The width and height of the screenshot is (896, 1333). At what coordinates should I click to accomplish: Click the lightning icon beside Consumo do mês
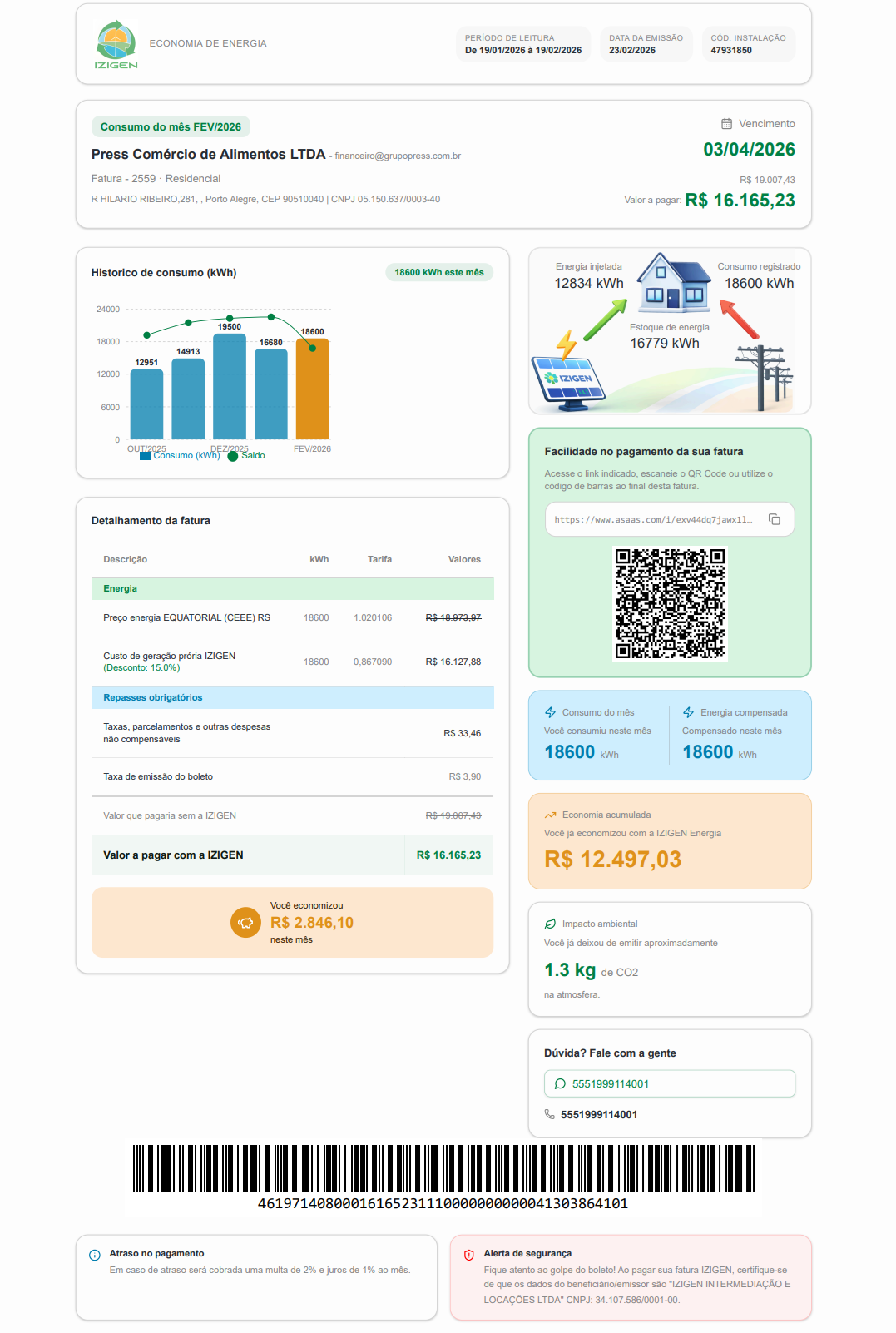click(x=550, y=712)
